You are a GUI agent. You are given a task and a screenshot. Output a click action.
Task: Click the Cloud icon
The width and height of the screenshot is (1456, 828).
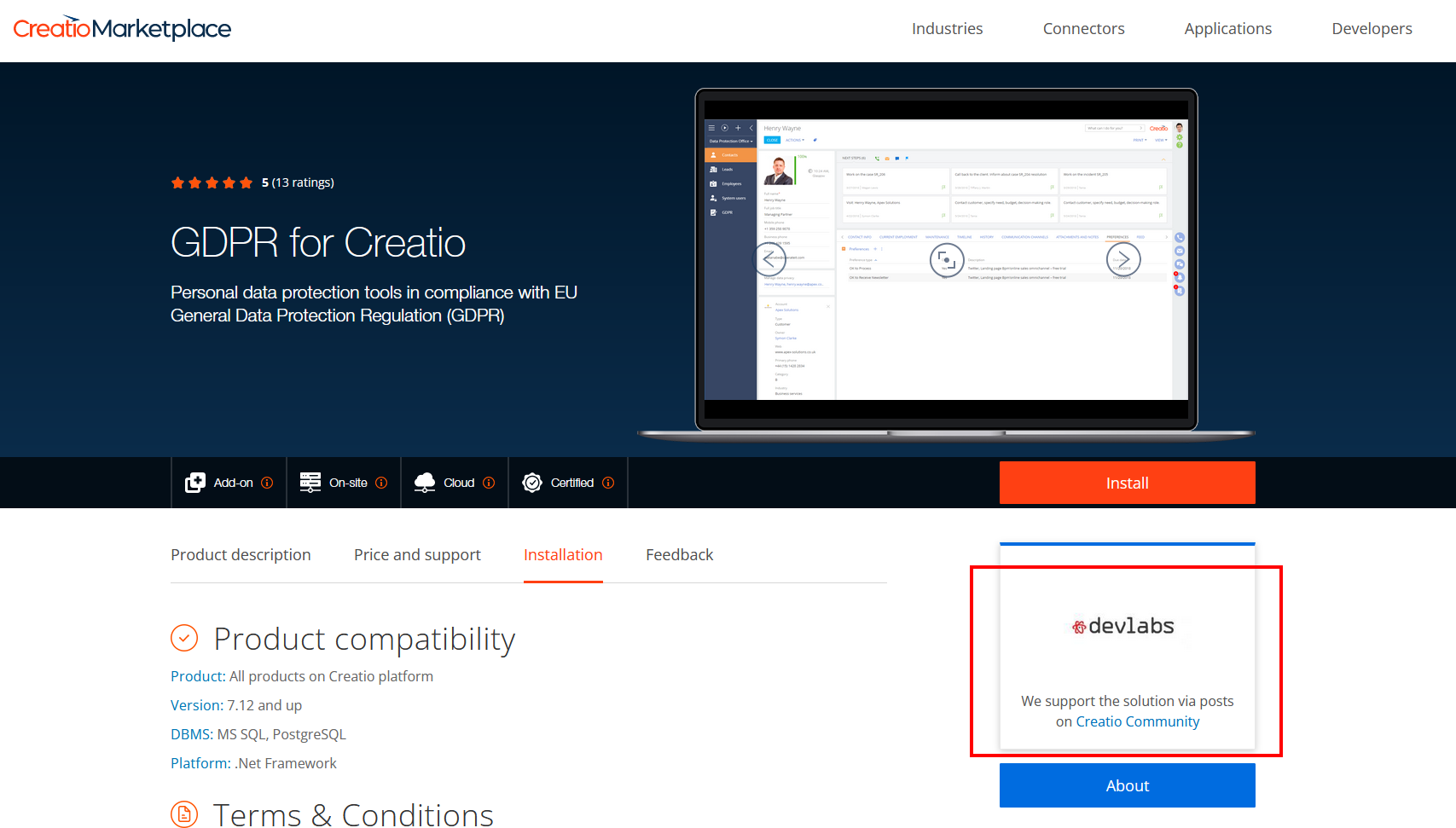coord(425,483)
